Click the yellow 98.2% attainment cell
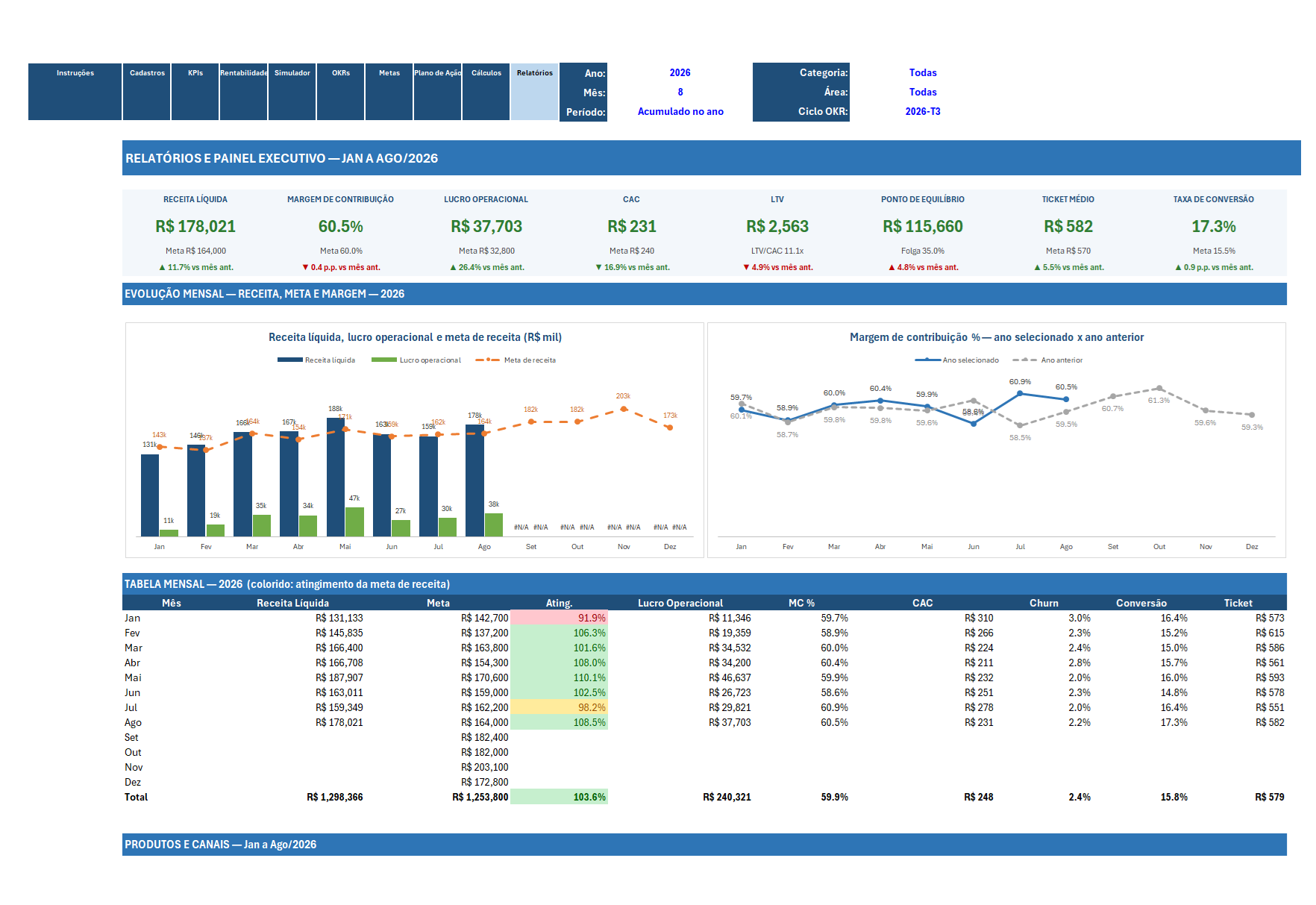 [x=559, y=707]
